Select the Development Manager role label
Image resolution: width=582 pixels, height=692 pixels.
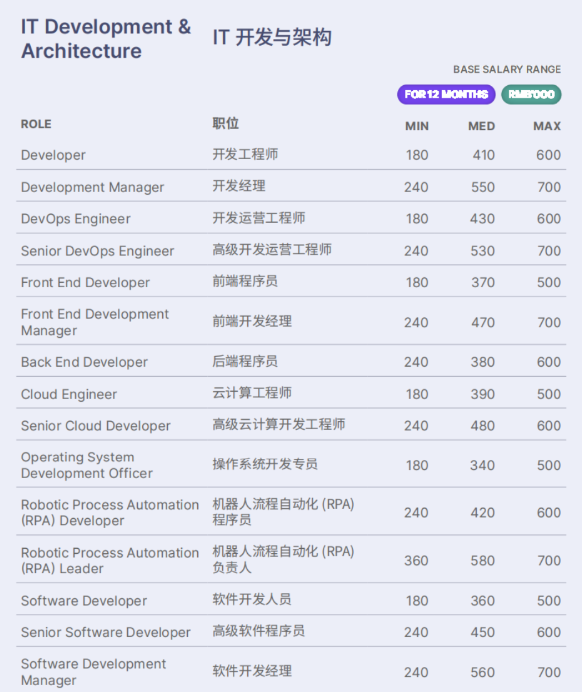92,187
